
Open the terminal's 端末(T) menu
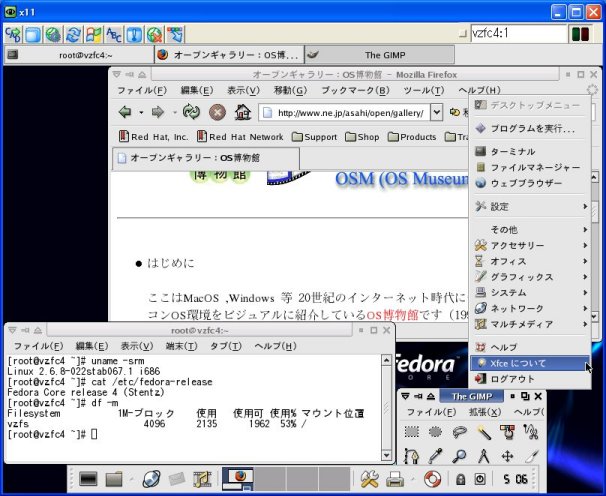click(x=182, y=346)
